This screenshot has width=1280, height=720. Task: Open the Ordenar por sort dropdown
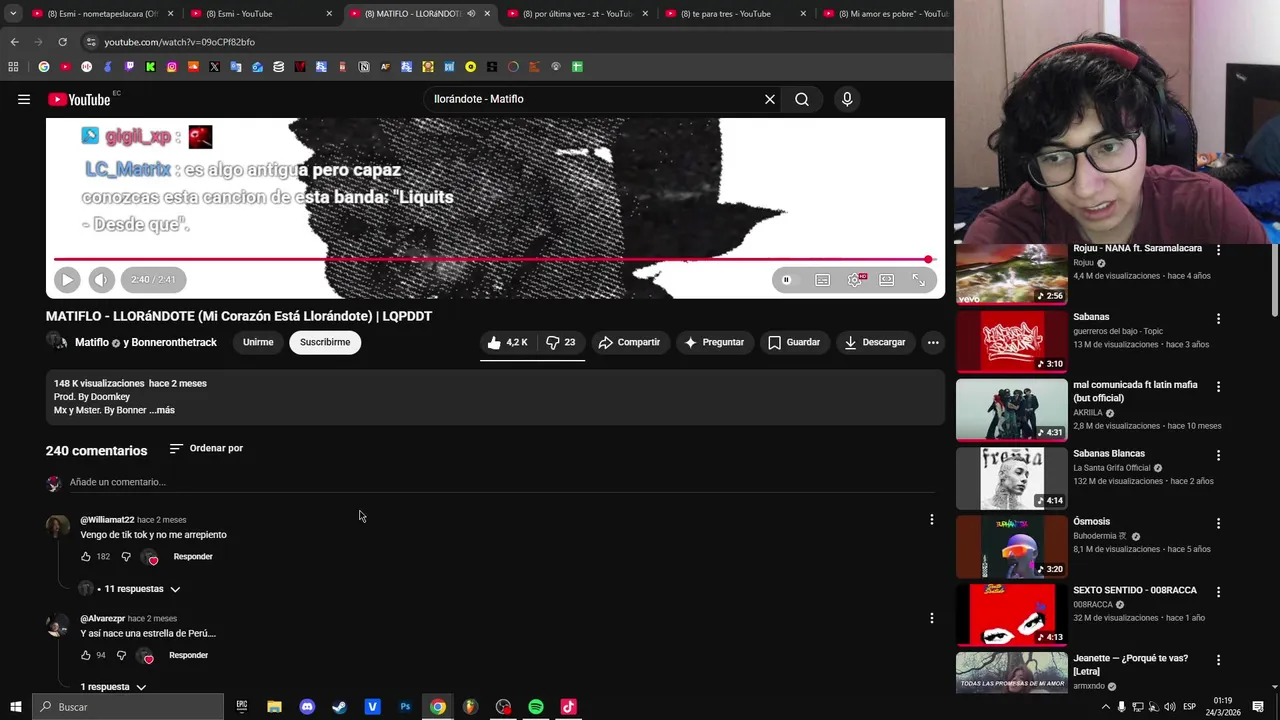tap(206, 448)
